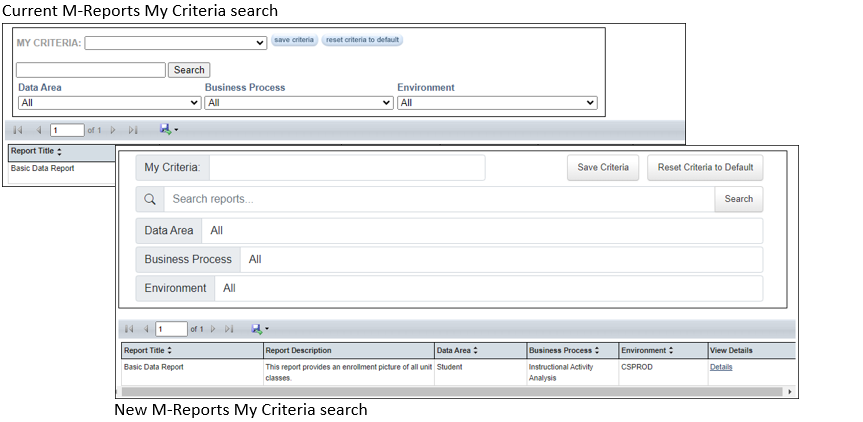
Task: Open the MY CRITERIA dropdown in current panel
Action: (174, 43)
